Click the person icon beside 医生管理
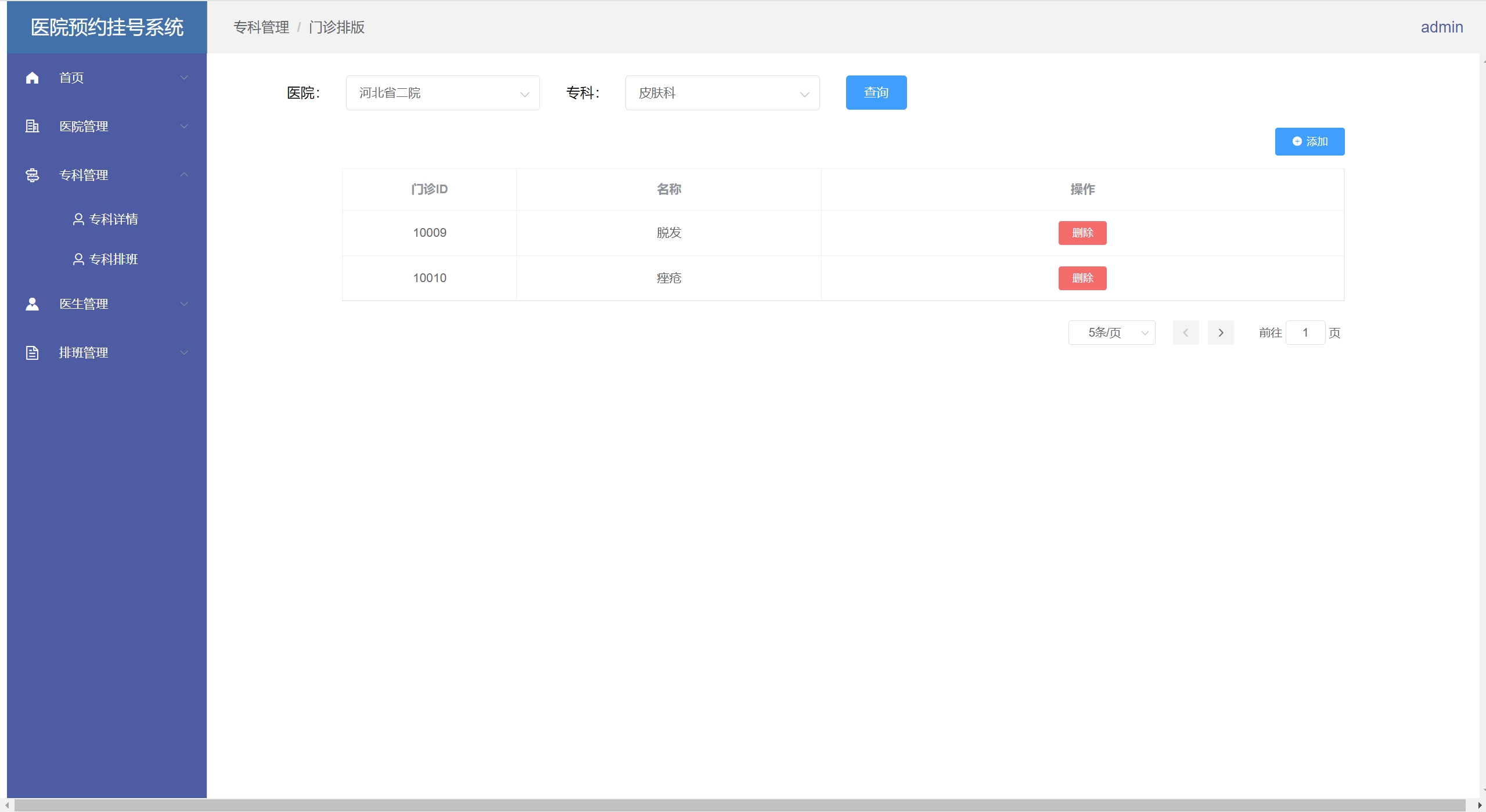 [33, 304]
